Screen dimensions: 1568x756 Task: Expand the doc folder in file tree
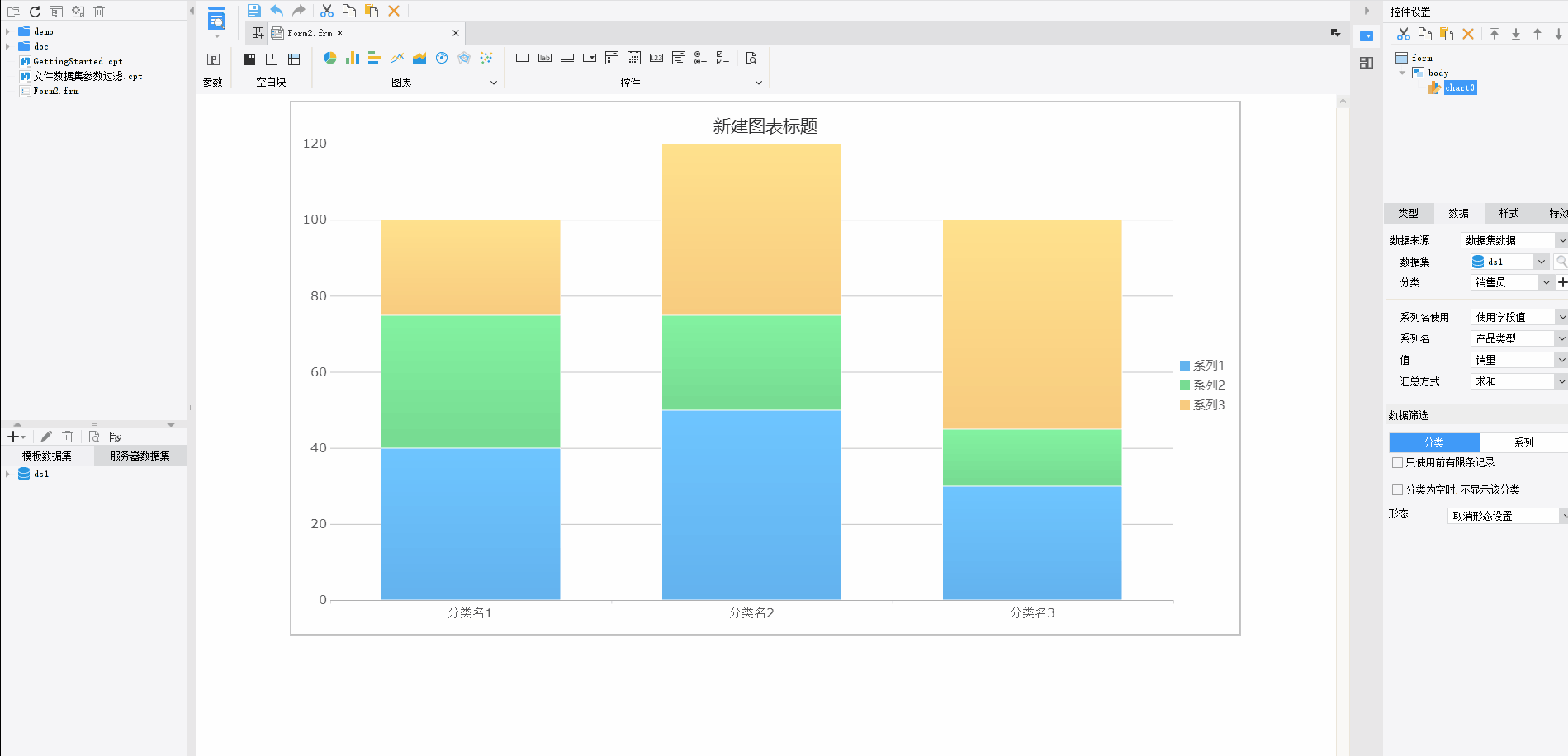[x=7, y=46]
